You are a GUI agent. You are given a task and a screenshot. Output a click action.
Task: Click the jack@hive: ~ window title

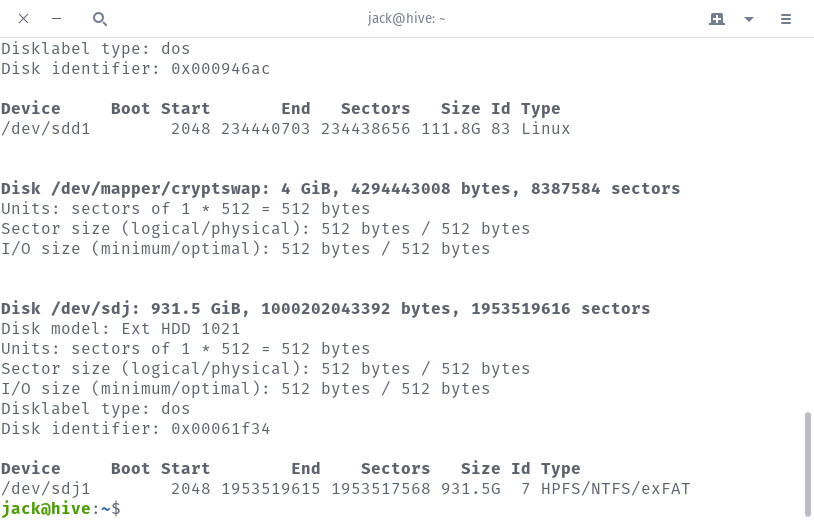click(407, 19)
